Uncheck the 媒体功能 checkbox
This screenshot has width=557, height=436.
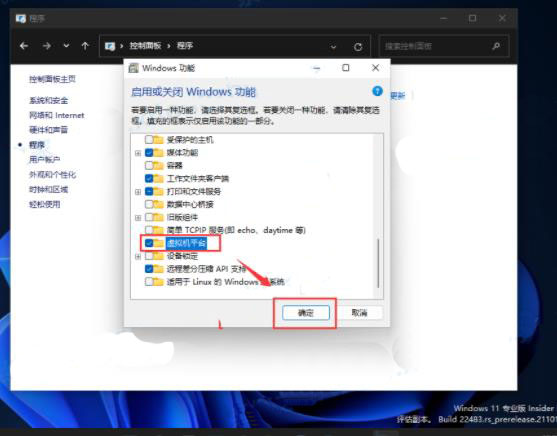[149, 153]
